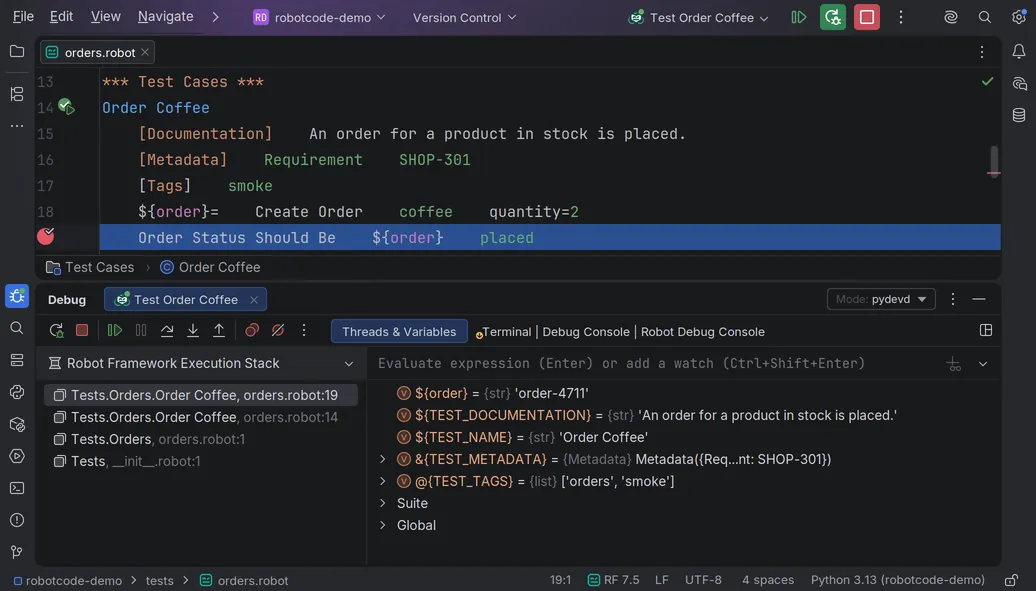This screenshot has width=1036, height=591.
Task: Expand evaluate expression history chevron
Action: point(982,364)
